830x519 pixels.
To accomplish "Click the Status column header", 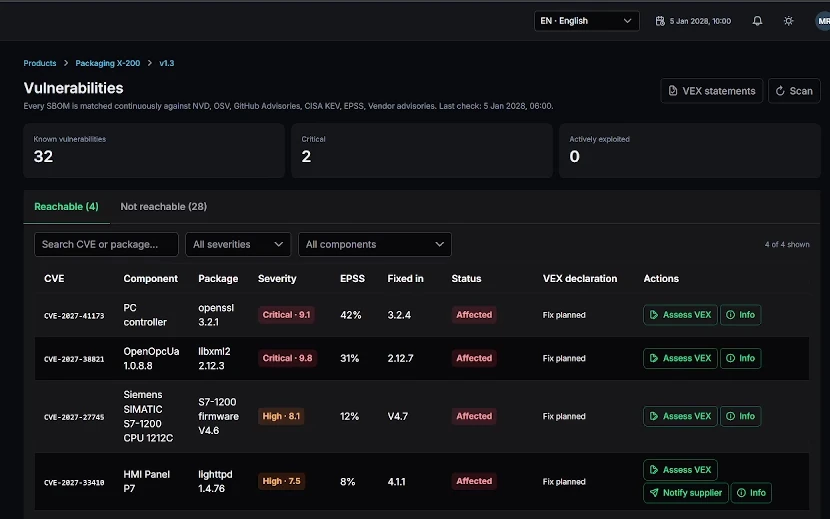I will click(466, 279).
